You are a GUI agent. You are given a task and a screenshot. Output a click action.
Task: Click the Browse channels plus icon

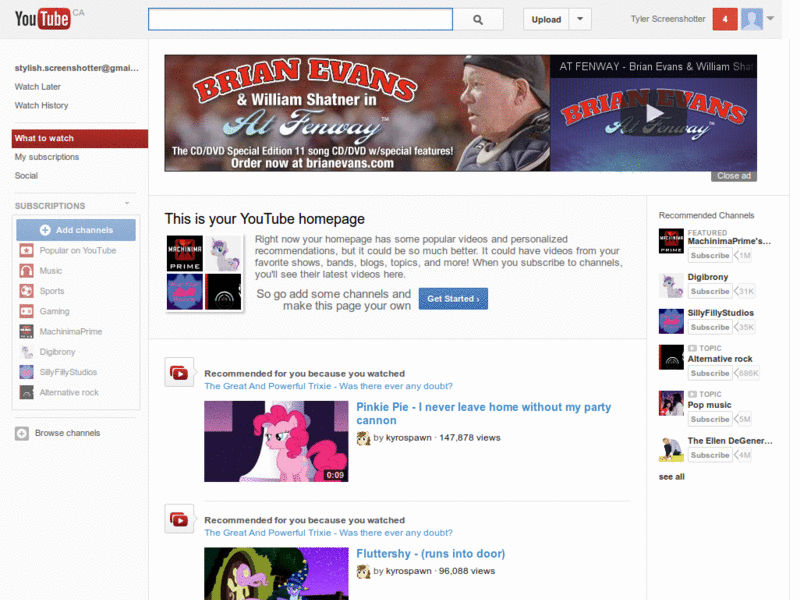21,433
